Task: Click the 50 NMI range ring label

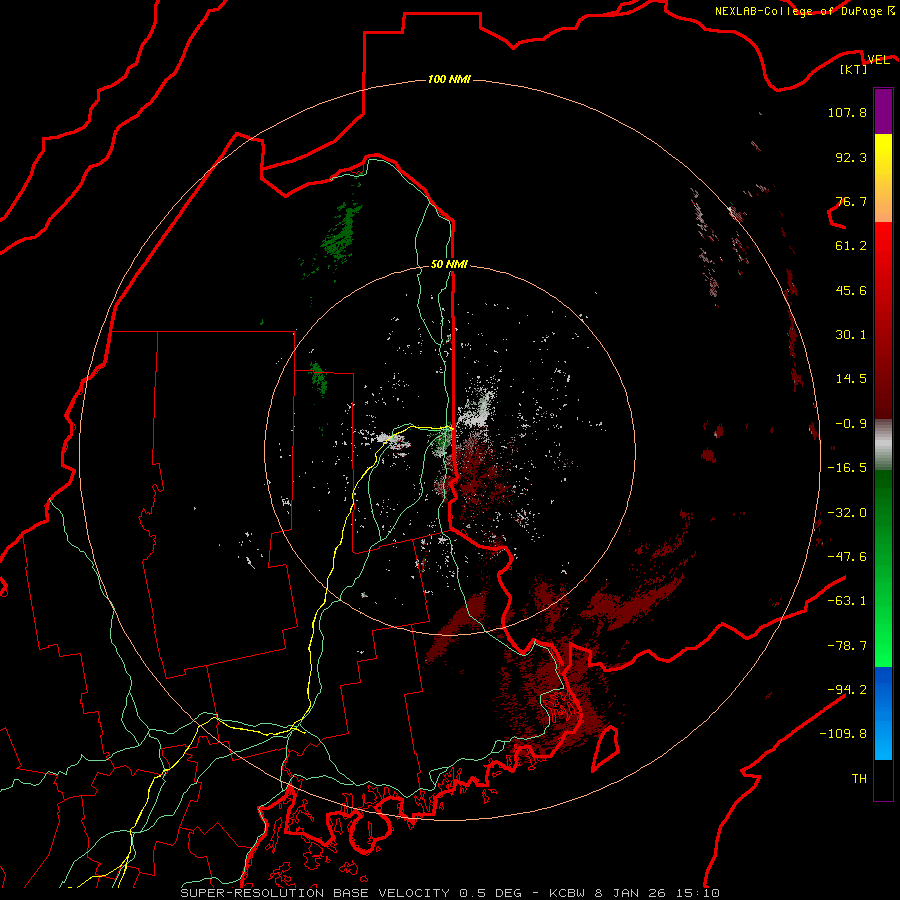Action: tap(449, 264)
